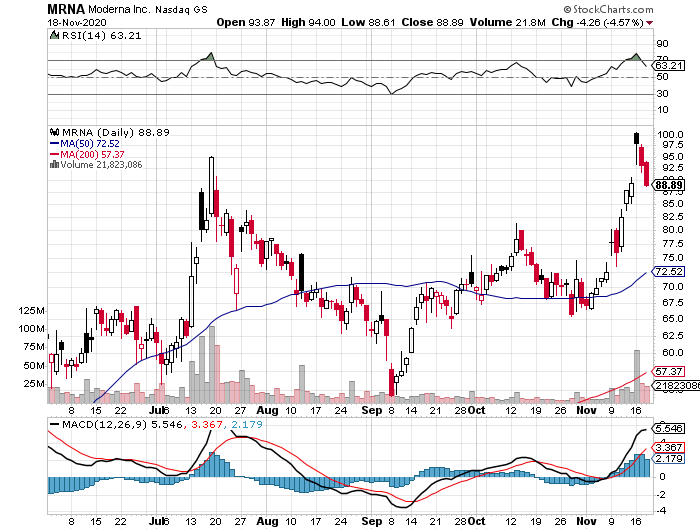The image size is (700, 530).
Task: Select the red MA(200) line swatch in legend
Action: pos(54,154)
